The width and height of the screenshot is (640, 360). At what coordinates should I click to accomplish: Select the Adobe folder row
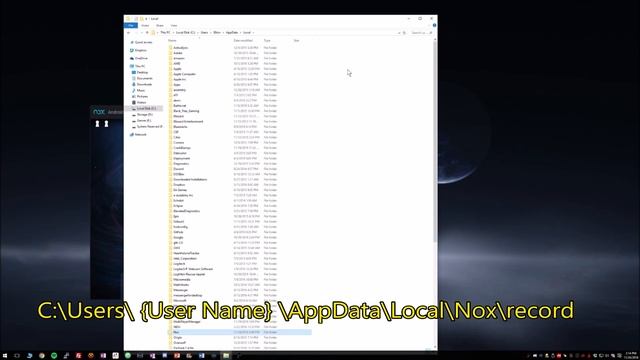pyautogui.click(x=240, y=53)
